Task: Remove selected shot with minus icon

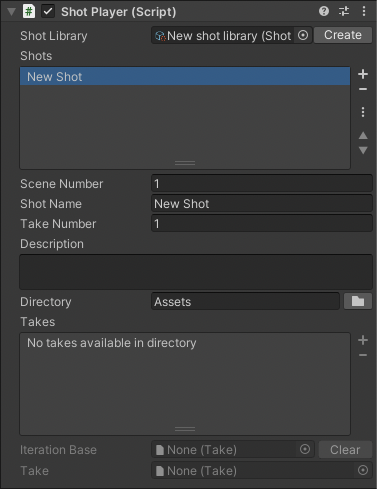Action: pyautogui.click(x=363, y=89)
